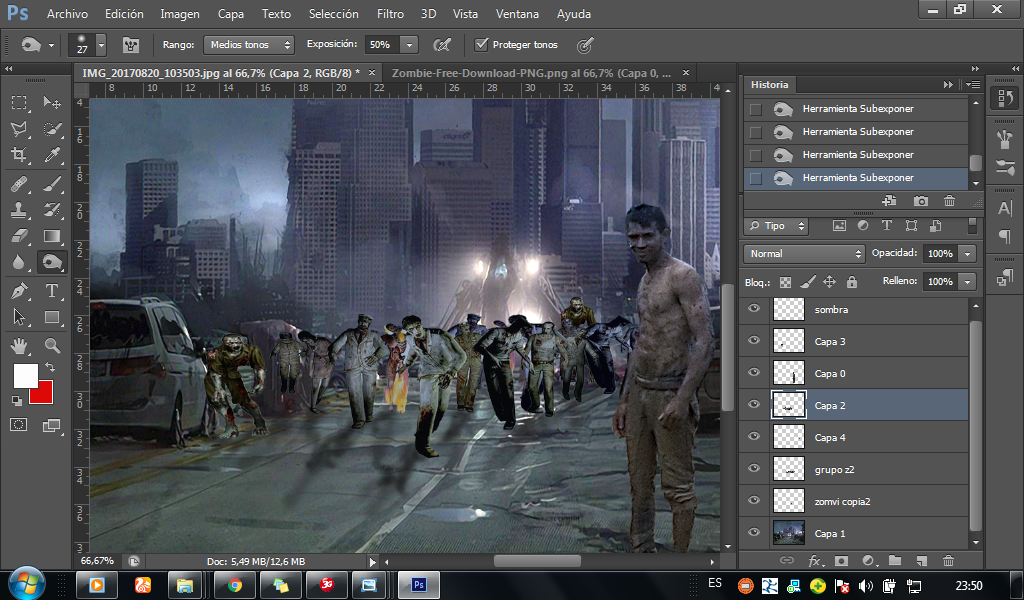Open the Filtro menu

tap(390, 14)
